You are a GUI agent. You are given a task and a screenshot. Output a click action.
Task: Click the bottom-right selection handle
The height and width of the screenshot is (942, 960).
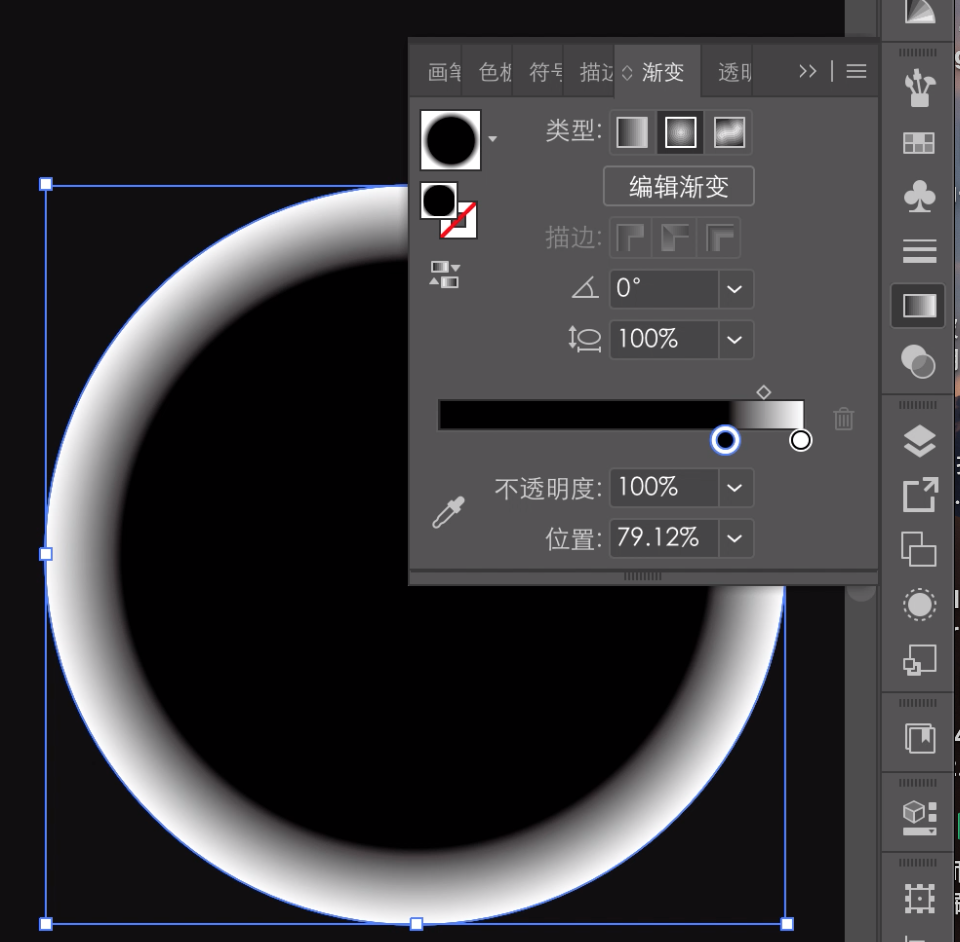pos(787,924)
